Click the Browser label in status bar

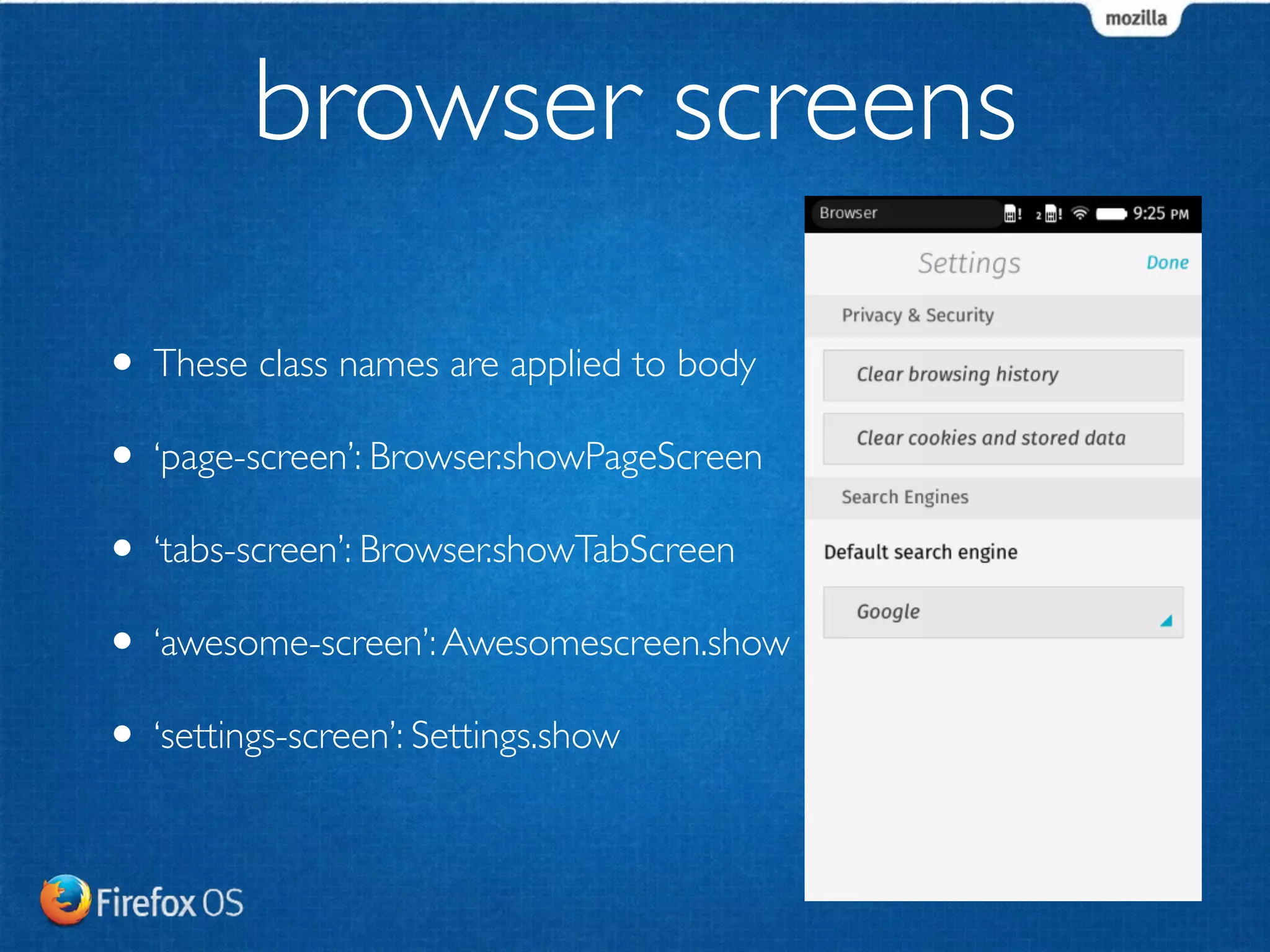click(848, 213)
